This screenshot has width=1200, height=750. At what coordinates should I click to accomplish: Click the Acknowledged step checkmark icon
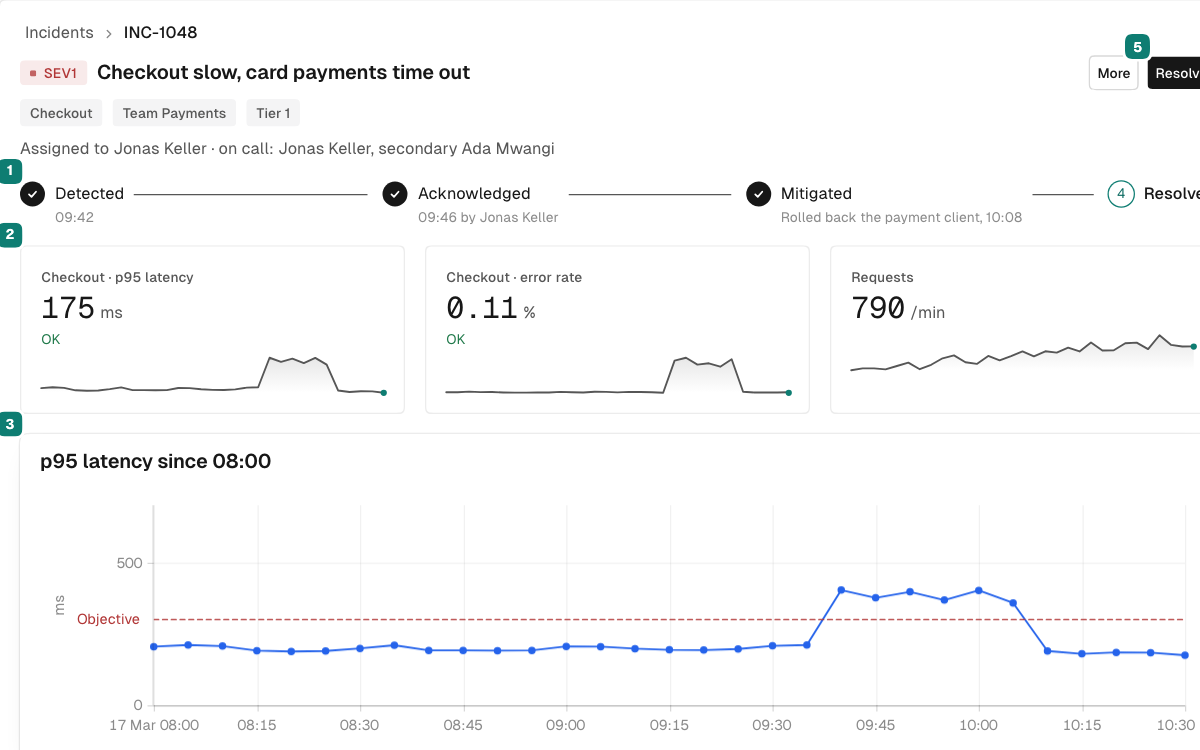(x=395, y=194)
